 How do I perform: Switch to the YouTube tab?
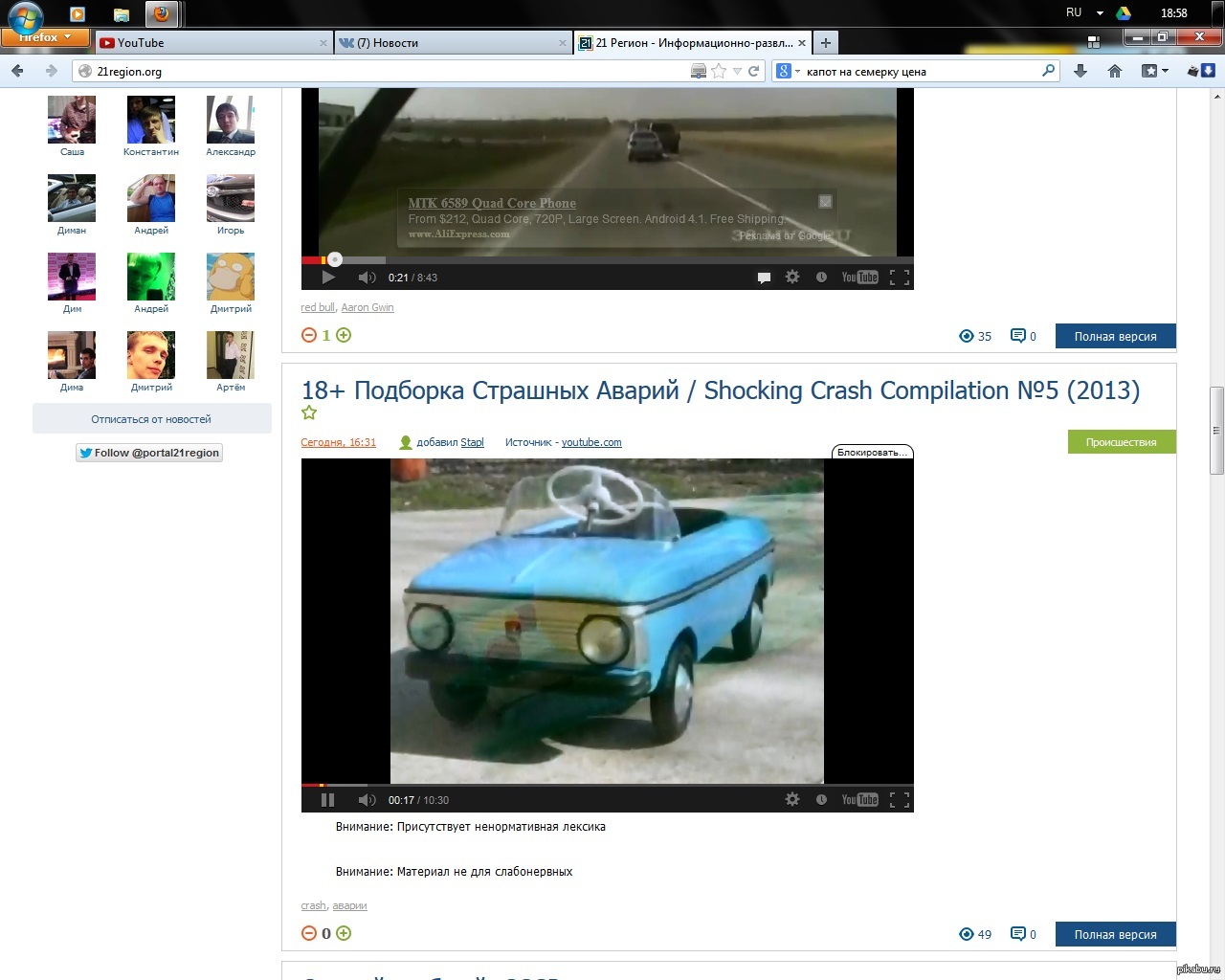point(211,43)
